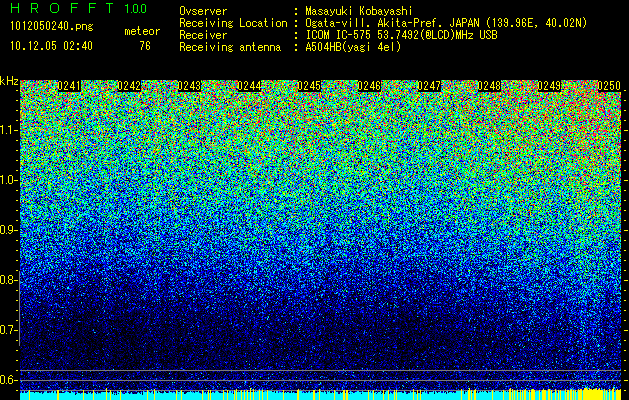Click the HROFFT 1.0.0 title text
This screenshot has height=400, width=629.
[x=79, y=8]
